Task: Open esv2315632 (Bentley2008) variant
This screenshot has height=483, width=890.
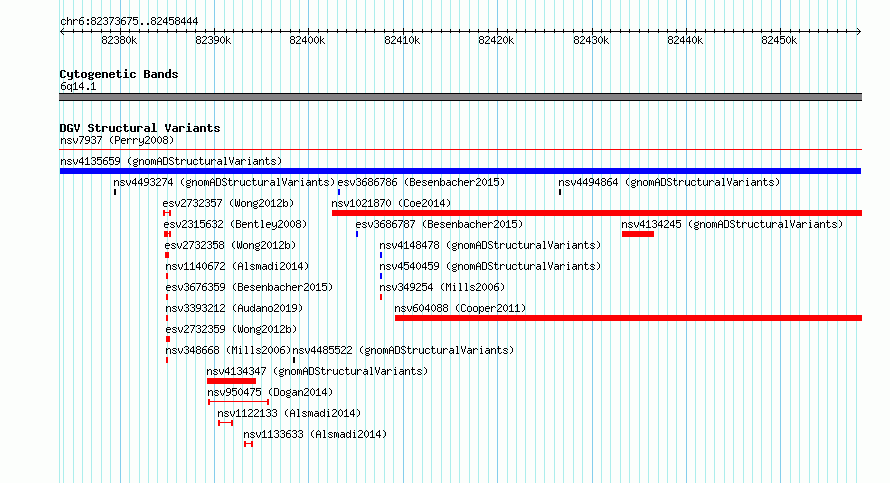Action: (235, 224)
